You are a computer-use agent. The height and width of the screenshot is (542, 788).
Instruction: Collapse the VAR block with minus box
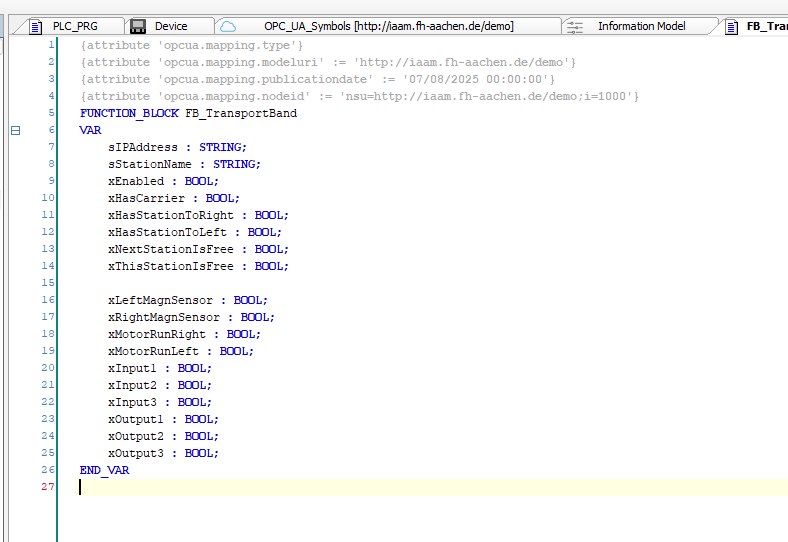15,130
